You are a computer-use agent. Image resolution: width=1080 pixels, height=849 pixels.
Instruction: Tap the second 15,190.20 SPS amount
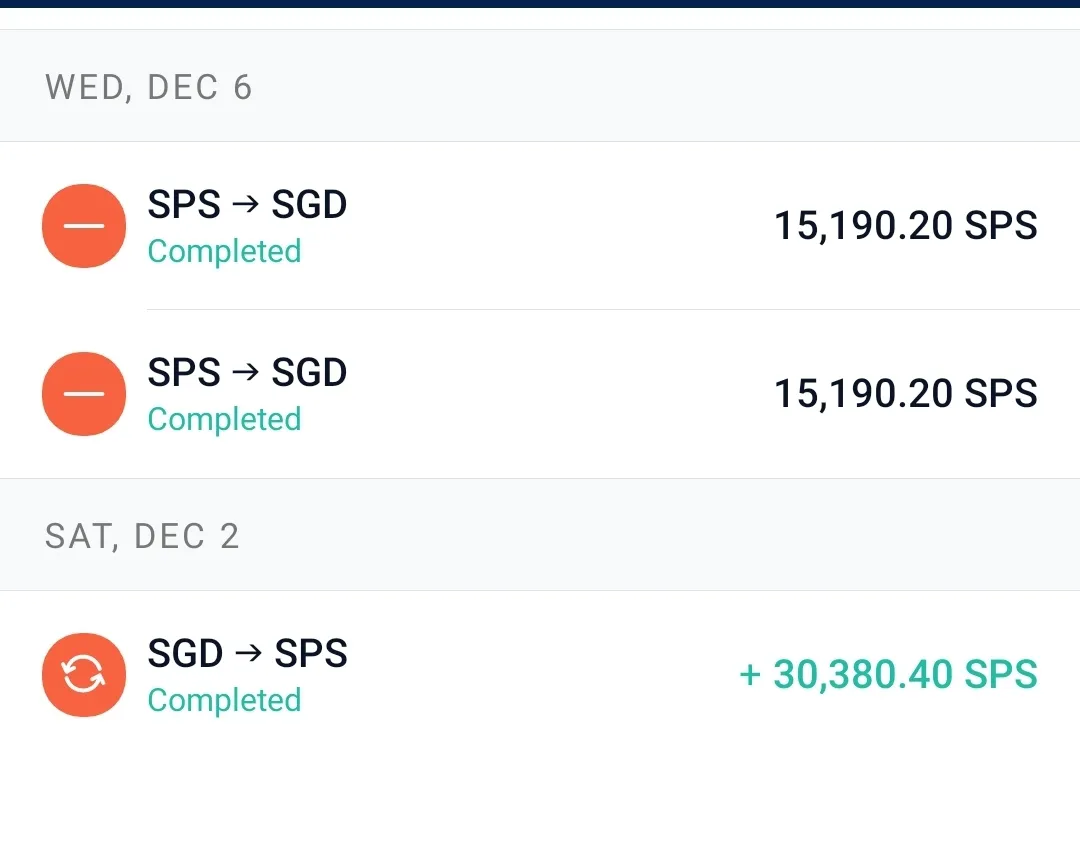pos(906,394)
